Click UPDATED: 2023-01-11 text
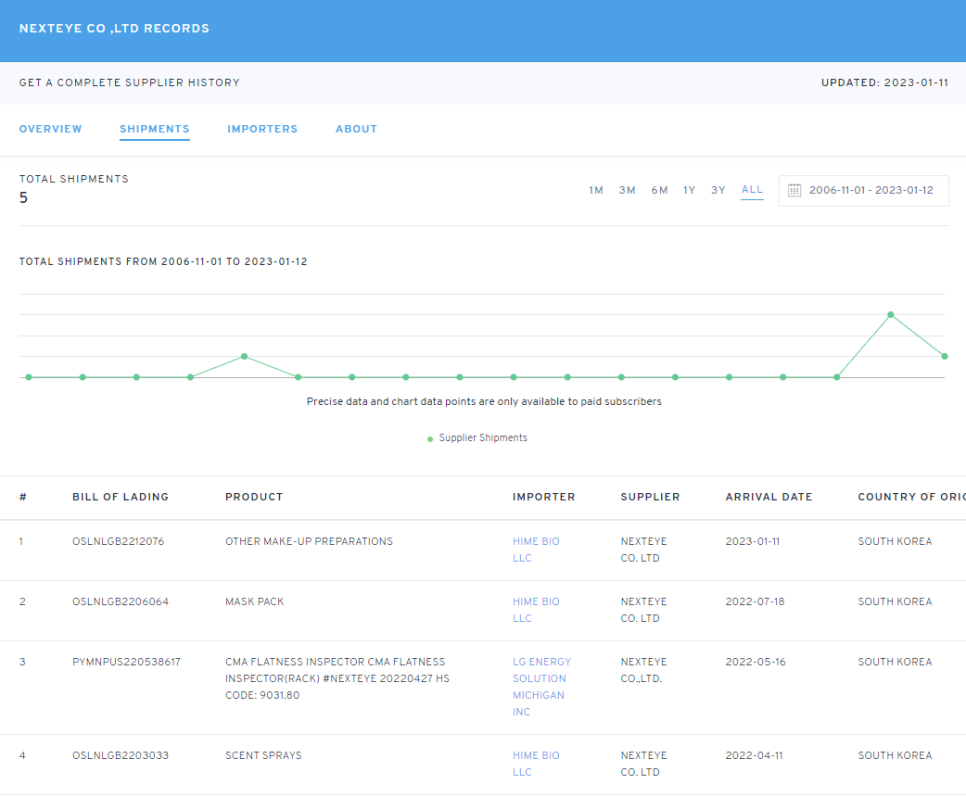The height and width of the screenshot is (797, 966). coord(885,83)
